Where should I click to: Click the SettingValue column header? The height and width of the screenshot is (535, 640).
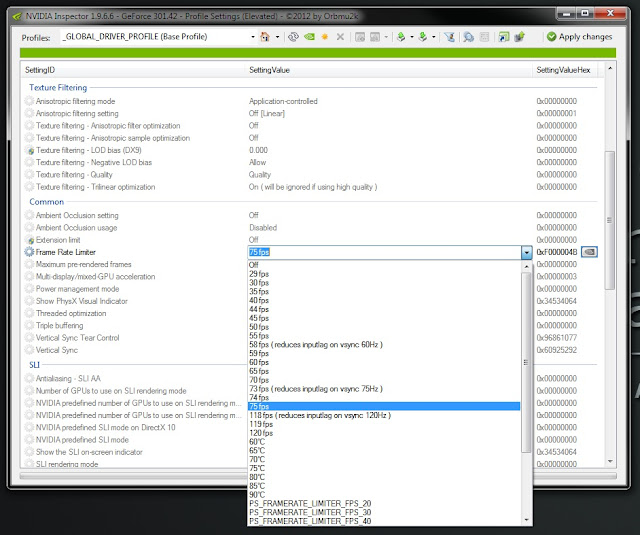point(389,70)
